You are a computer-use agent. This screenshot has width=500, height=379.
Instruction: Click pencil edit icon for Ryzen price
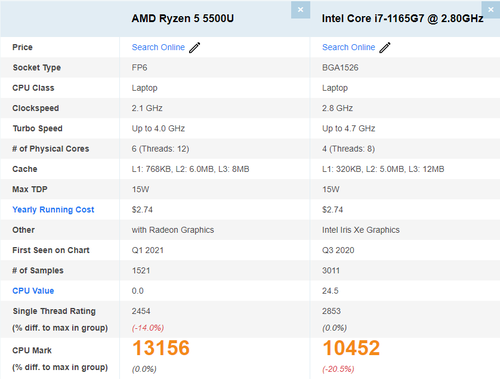click(x=195, y=47)
